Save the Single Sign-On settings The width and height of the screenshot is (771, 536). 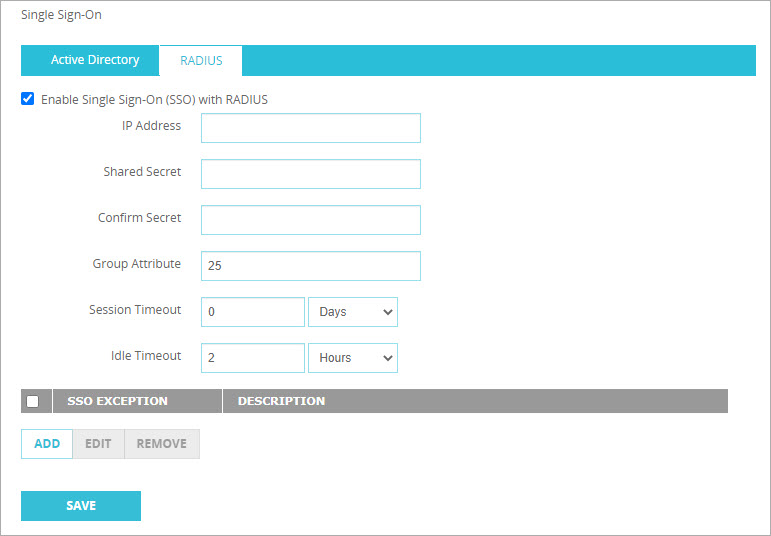[81, 506]
